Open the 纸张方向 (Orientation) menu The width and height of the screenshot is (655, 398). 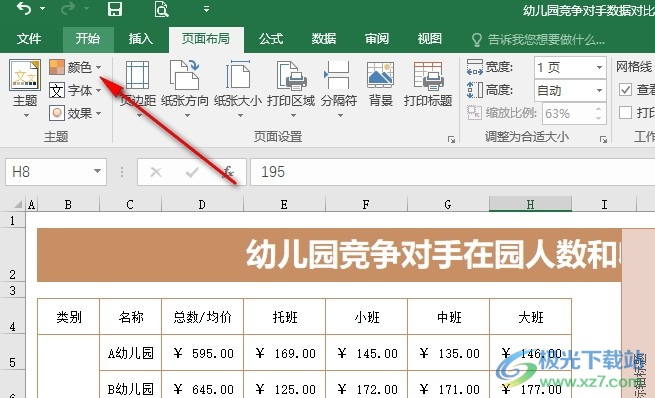pyautogui.click(x=185, y=89)
